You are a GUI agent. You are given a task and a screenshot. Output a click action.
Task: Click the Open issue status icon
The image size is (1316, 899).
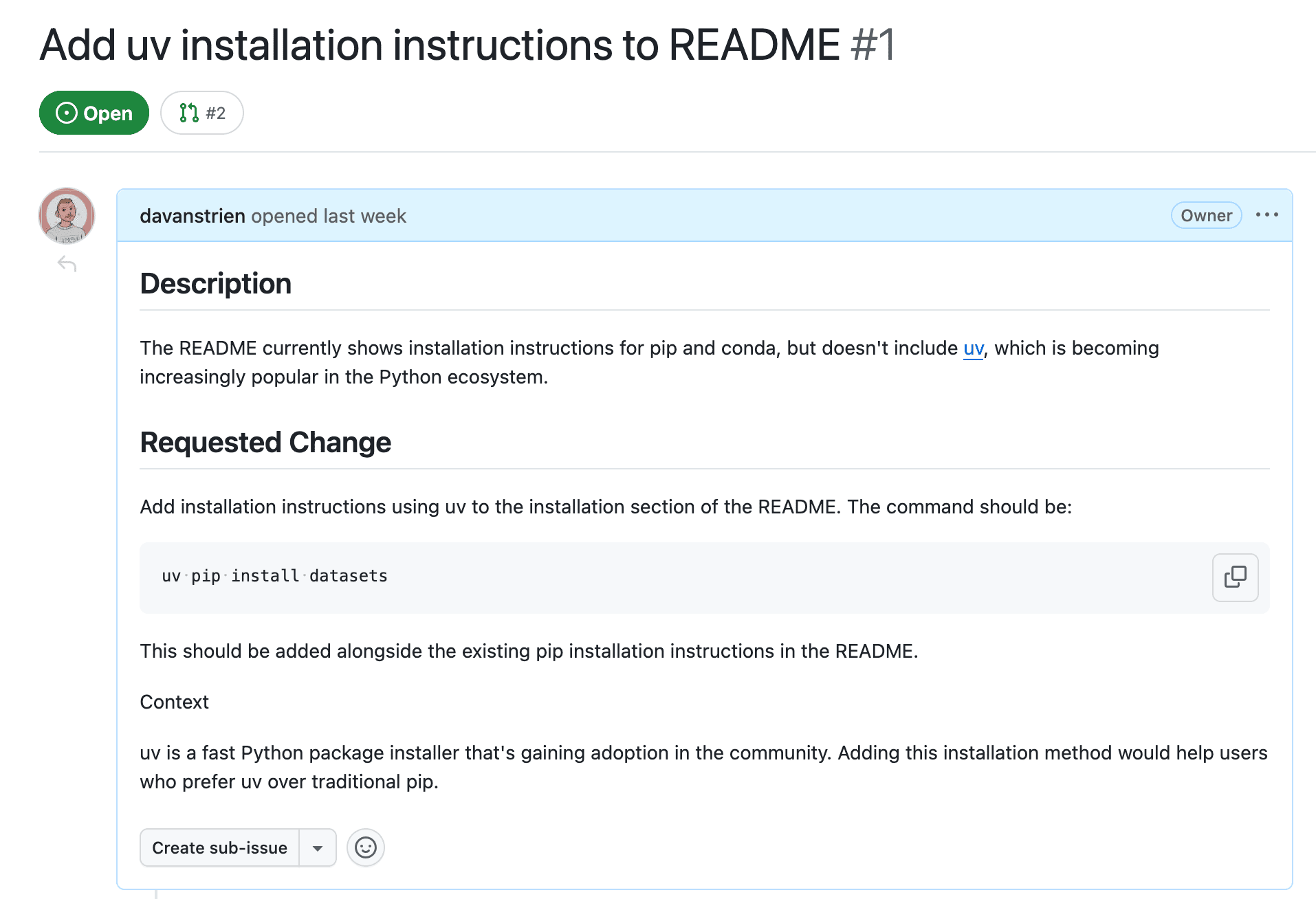tap(66, 112)
